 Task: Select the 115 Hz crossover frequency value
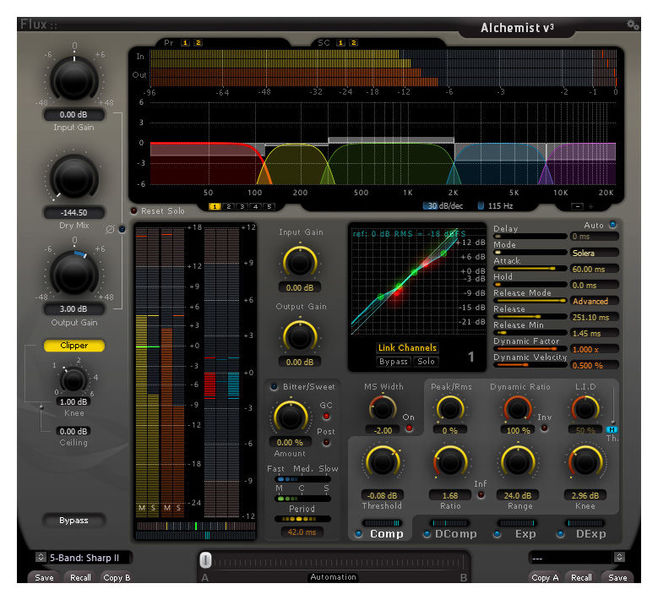tap(496, 206)
